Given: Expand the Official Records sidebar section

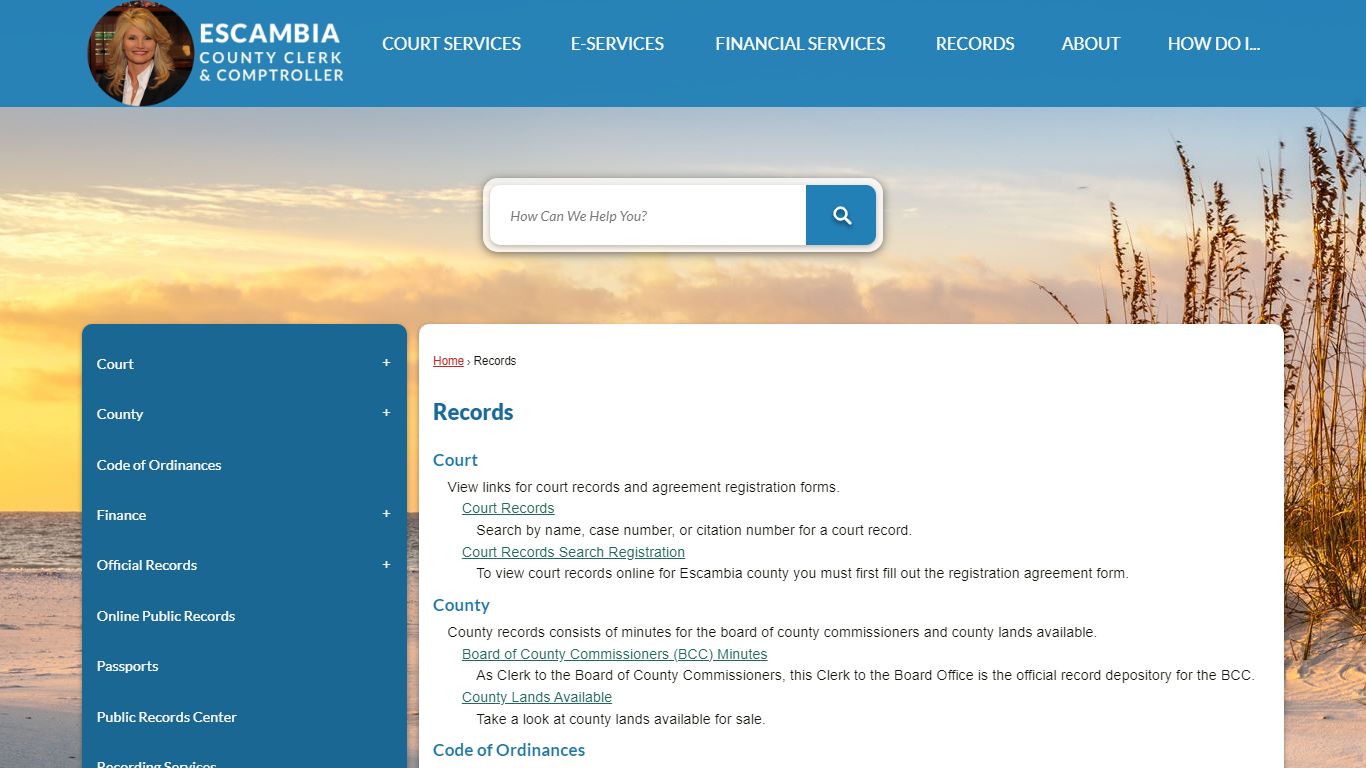Looking at the screenshot, I should pyautogui.click(x=386, y=564).
